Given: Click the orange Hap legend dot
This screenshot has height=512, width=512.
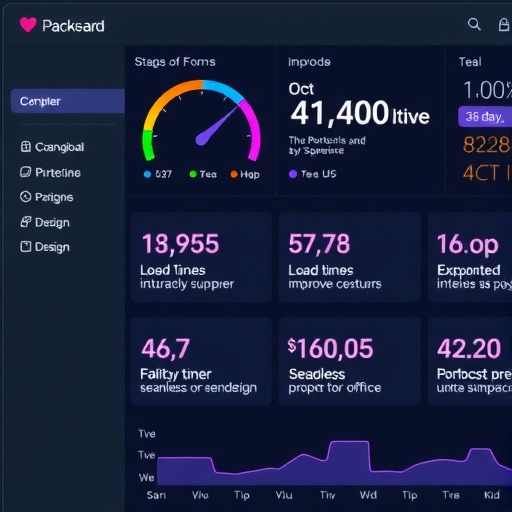Looking at the screenshot, I should tap(234, 174).
